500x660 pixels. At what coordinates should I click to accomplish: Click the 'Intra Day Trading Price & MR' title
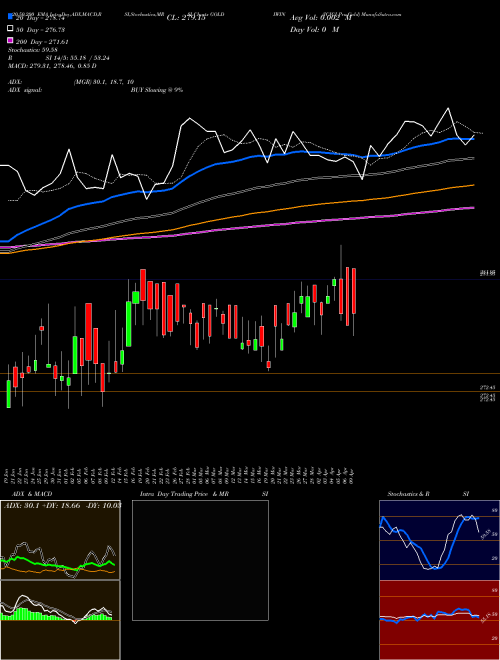pyautogui.click(x=184, y=494)
